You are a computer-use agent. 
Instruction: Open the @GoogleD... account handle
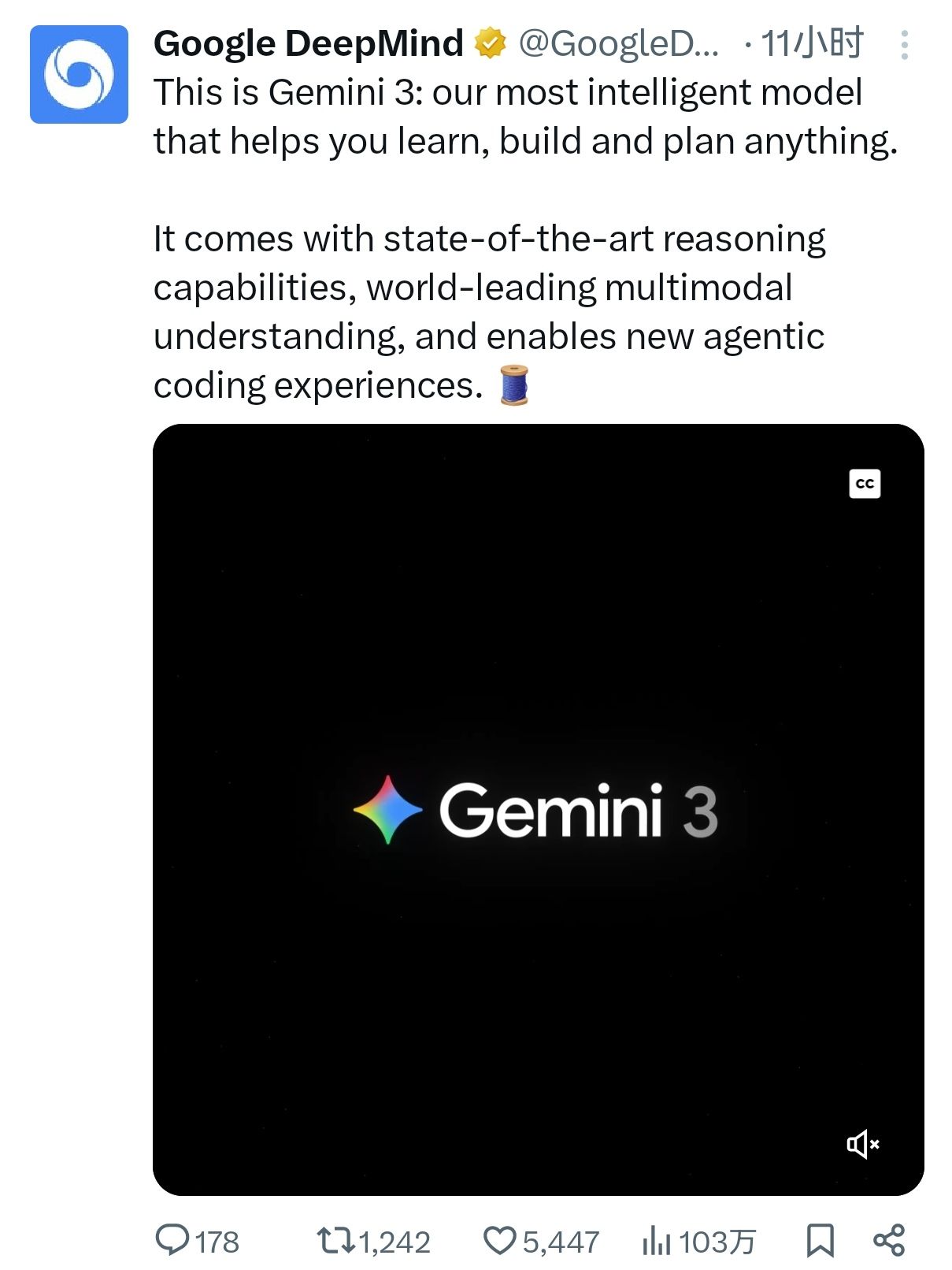tap(618, 43)
